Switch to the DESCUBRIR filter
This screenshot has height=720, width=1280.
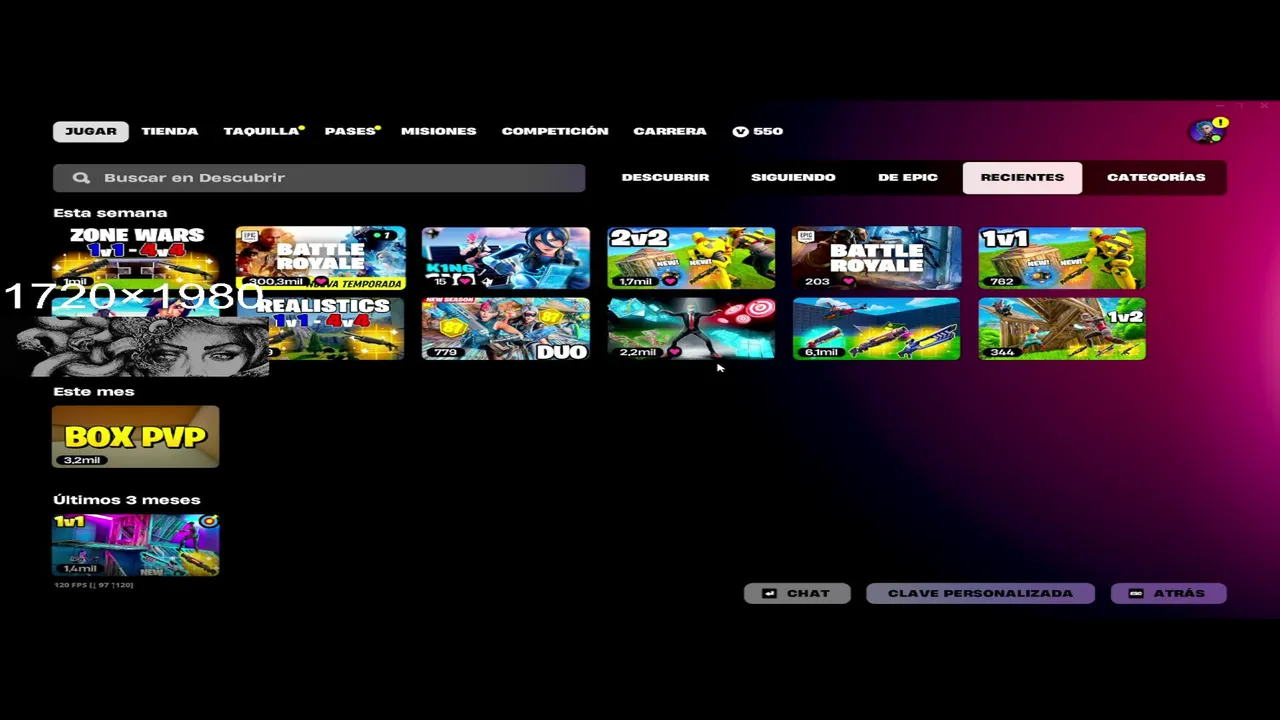click(665, 178)
